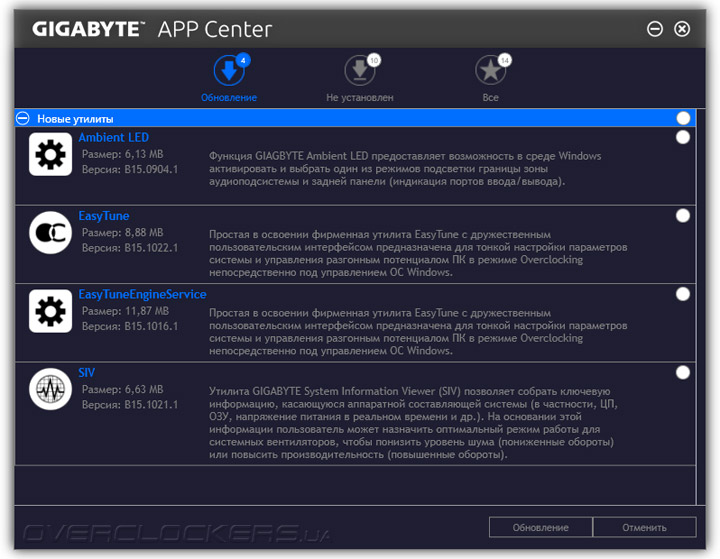Click the GIGABYTE APP Center title

point(152,29)
